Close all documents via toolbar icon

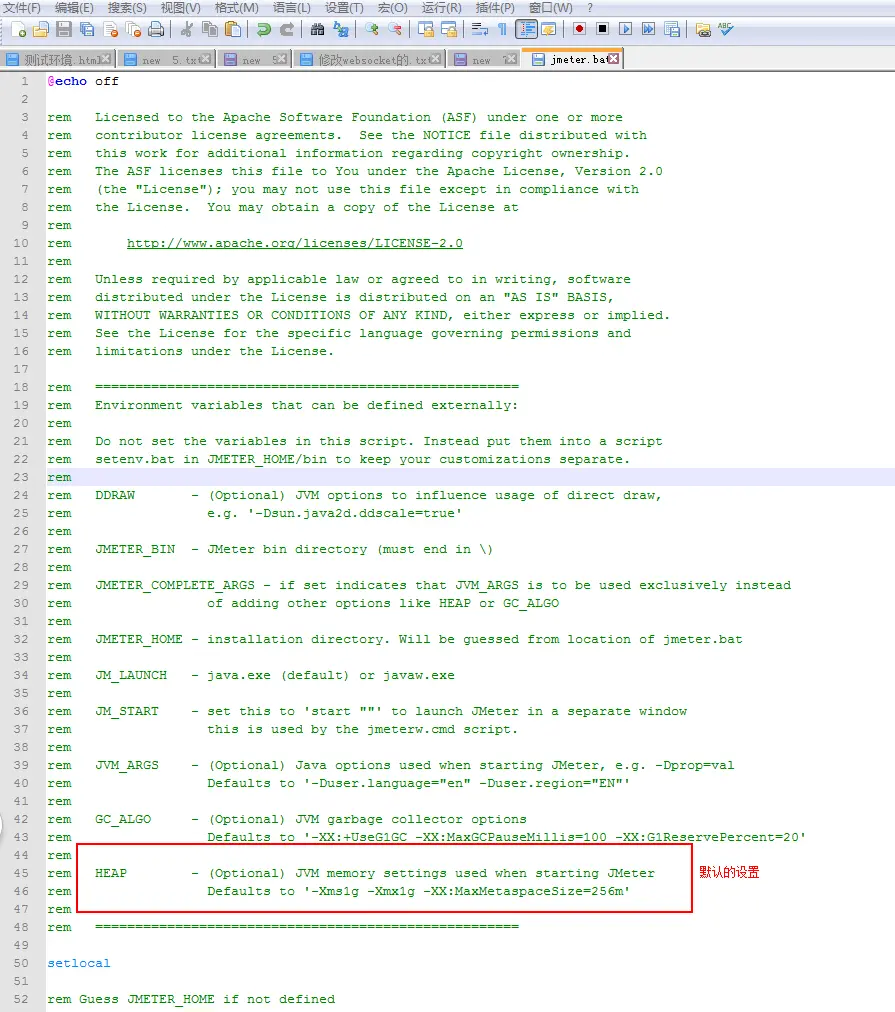tap(134, 30)
